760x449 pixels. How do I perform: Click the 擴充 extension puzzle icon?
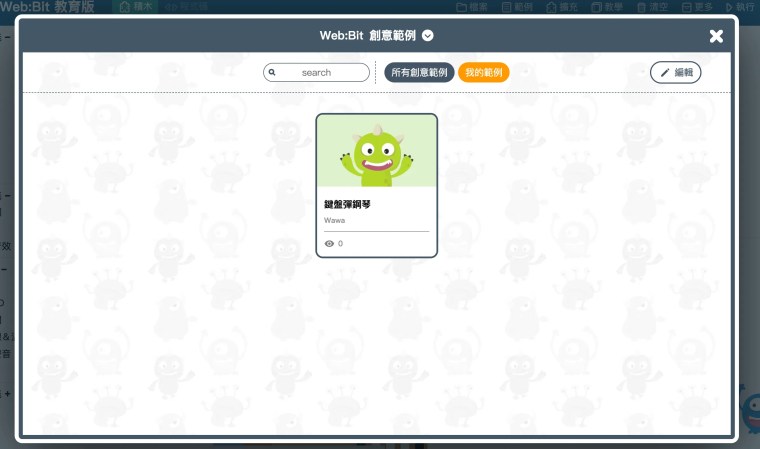551,7
